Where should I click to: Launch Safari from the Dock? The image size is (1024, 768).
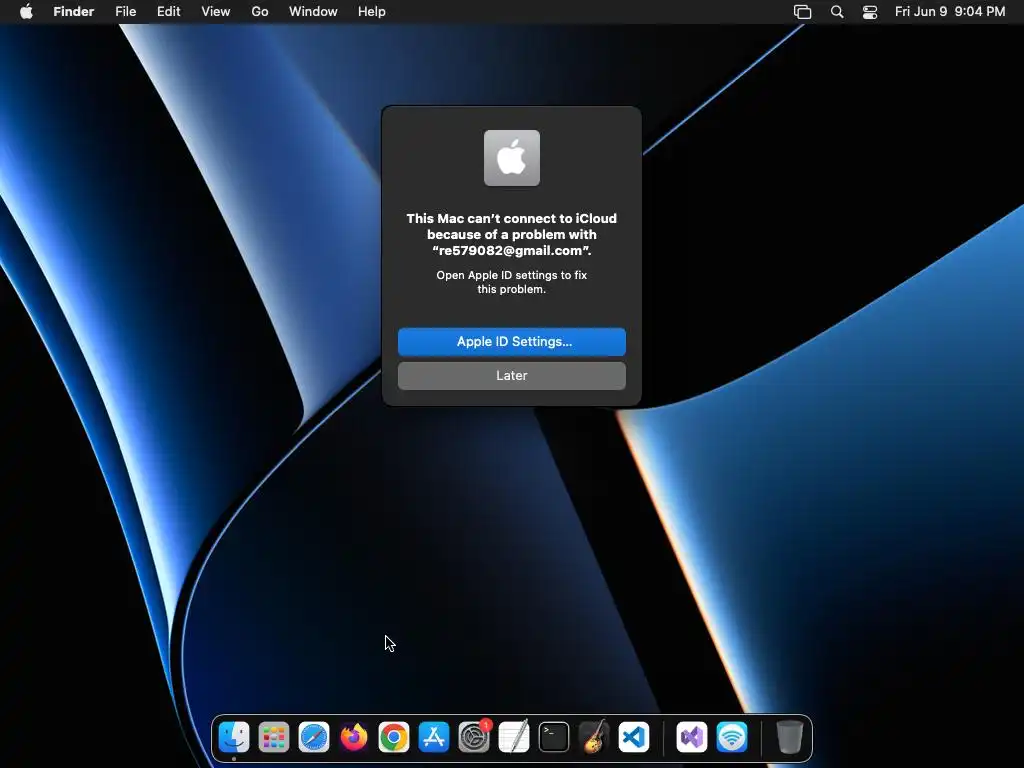point(313,737)
